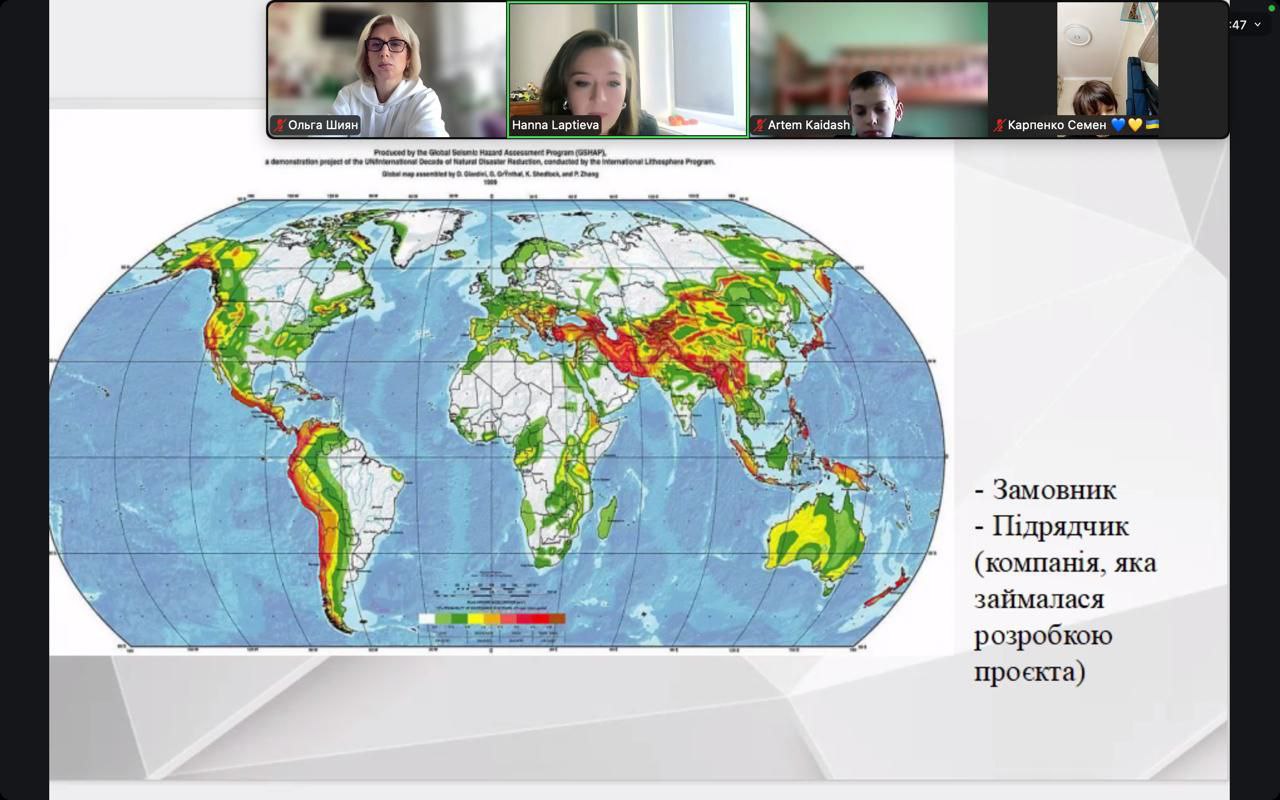
Task: Click the yellow heart emoji in participant name
Action: pyautogui.click(x=1135, y=125)
